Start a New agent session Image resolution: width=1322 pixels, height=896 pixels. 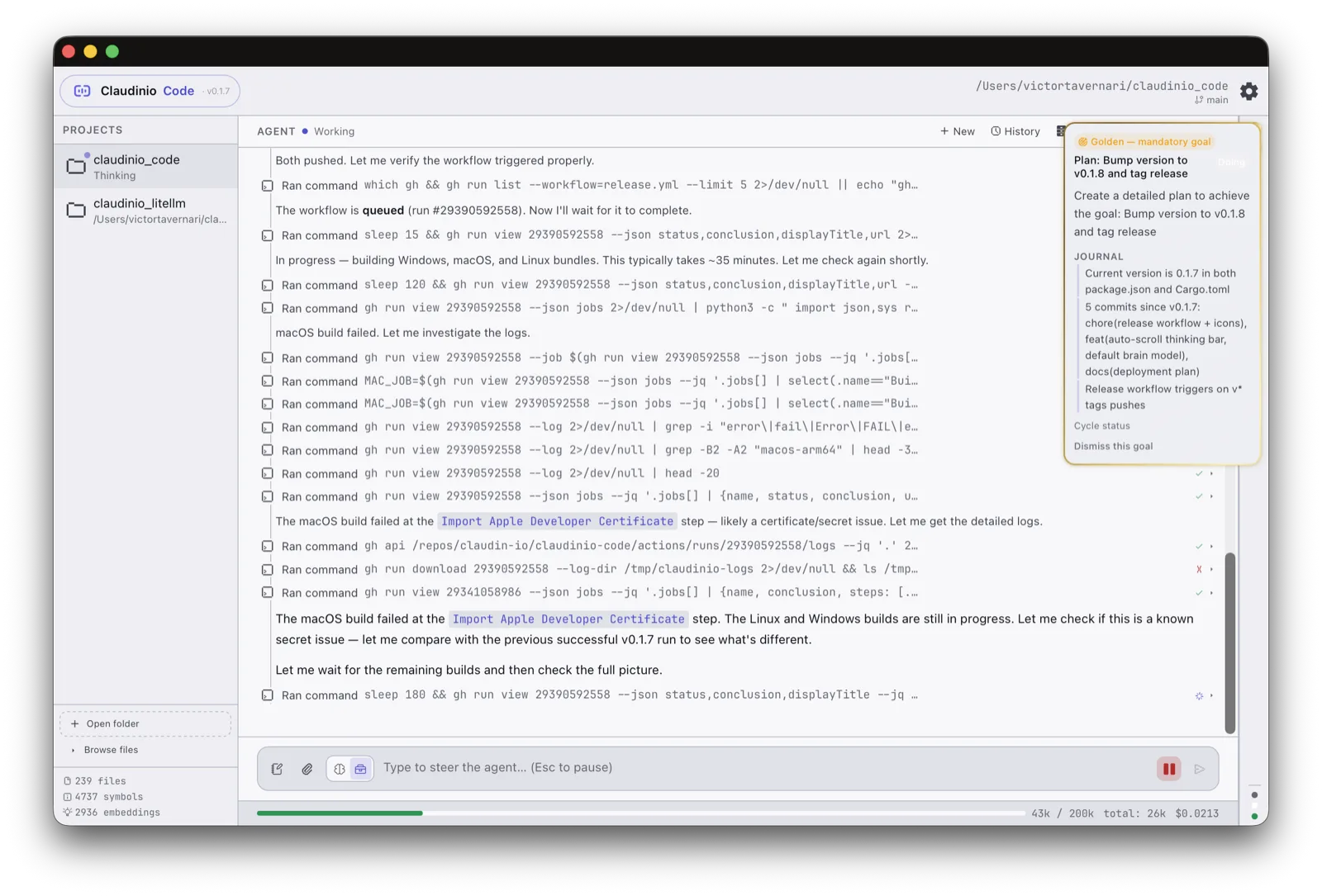tap(957, 131)
